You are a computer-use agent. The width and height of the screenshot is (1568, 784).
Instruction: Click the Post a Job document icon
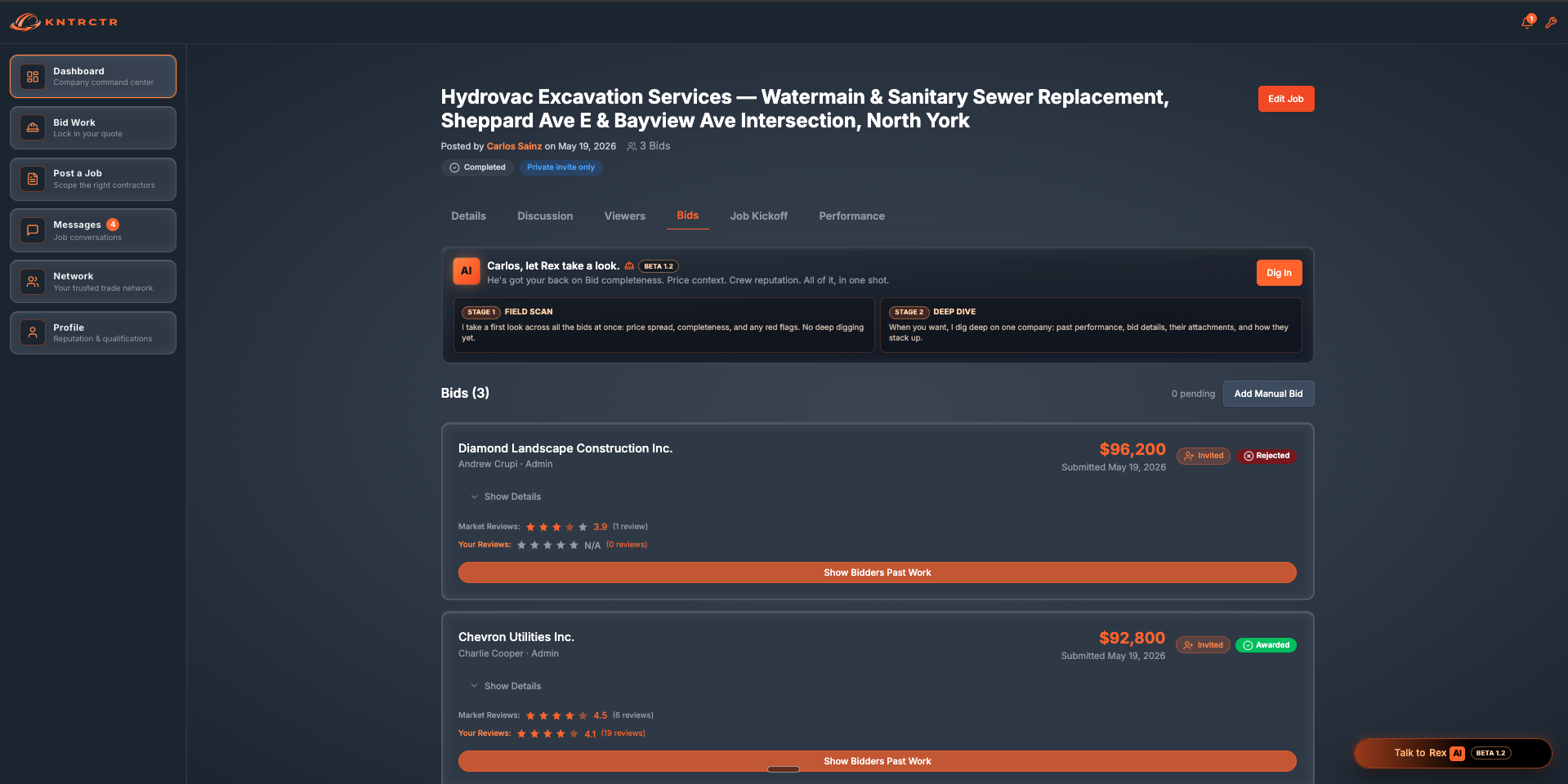[x=33, y=179]
